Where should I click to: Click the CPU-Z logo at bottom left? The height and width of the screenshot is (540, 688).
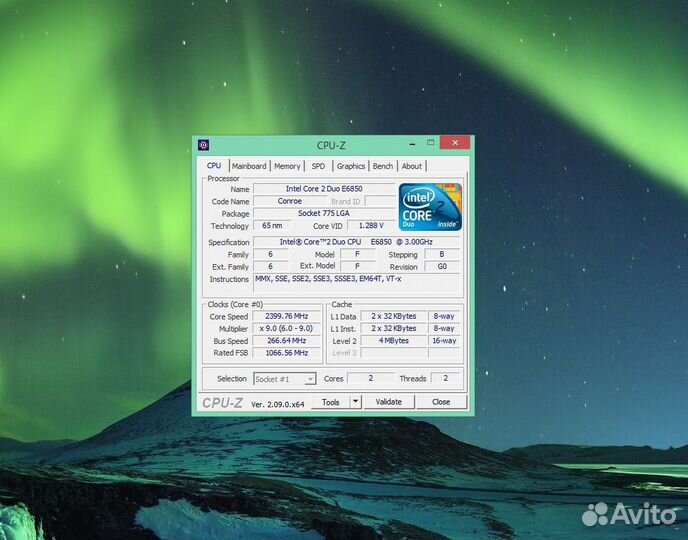point(222,403)
